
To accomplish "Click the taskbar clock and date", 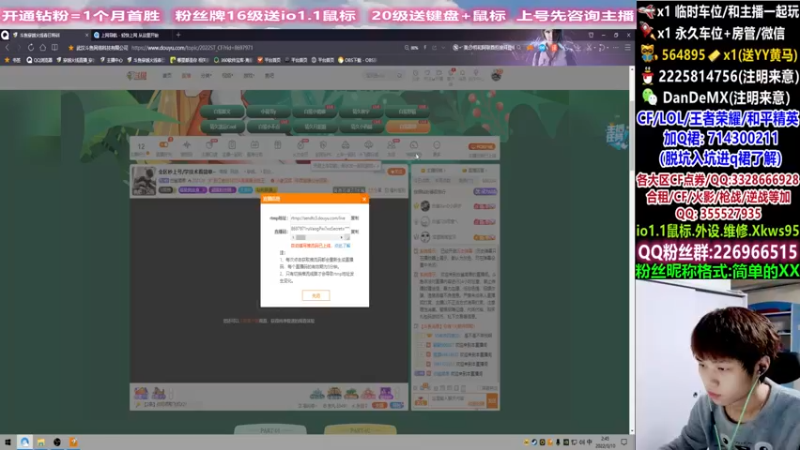I will [606, 442].
